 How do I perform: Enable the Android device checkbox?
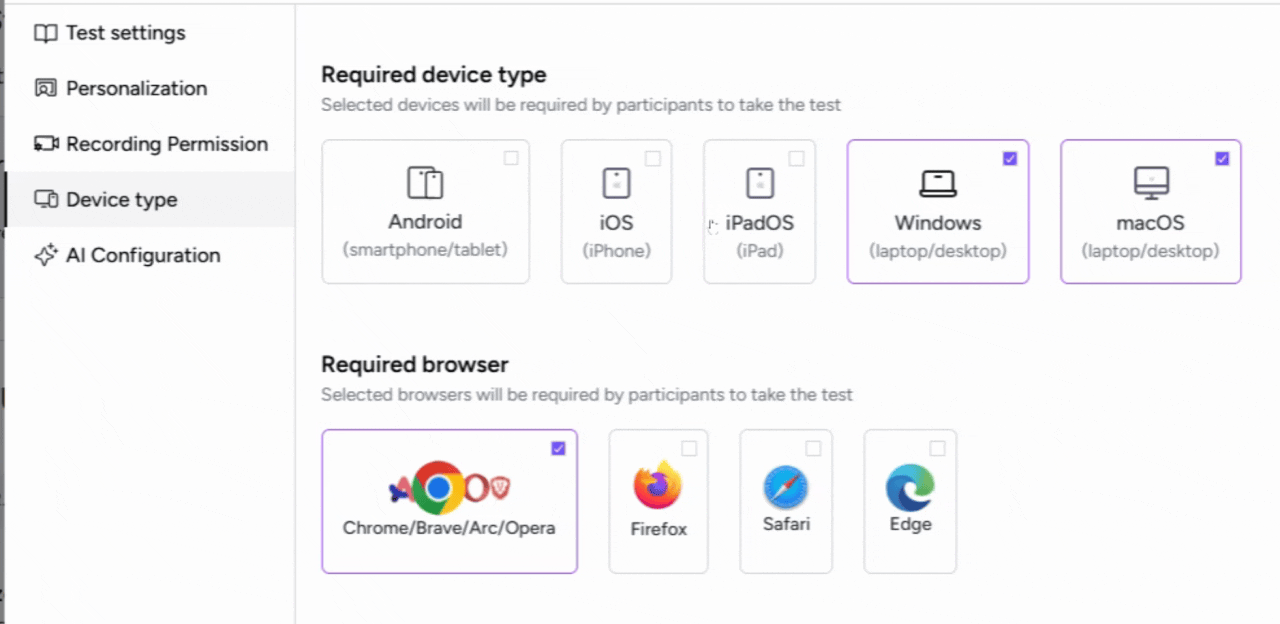(511, 158)
